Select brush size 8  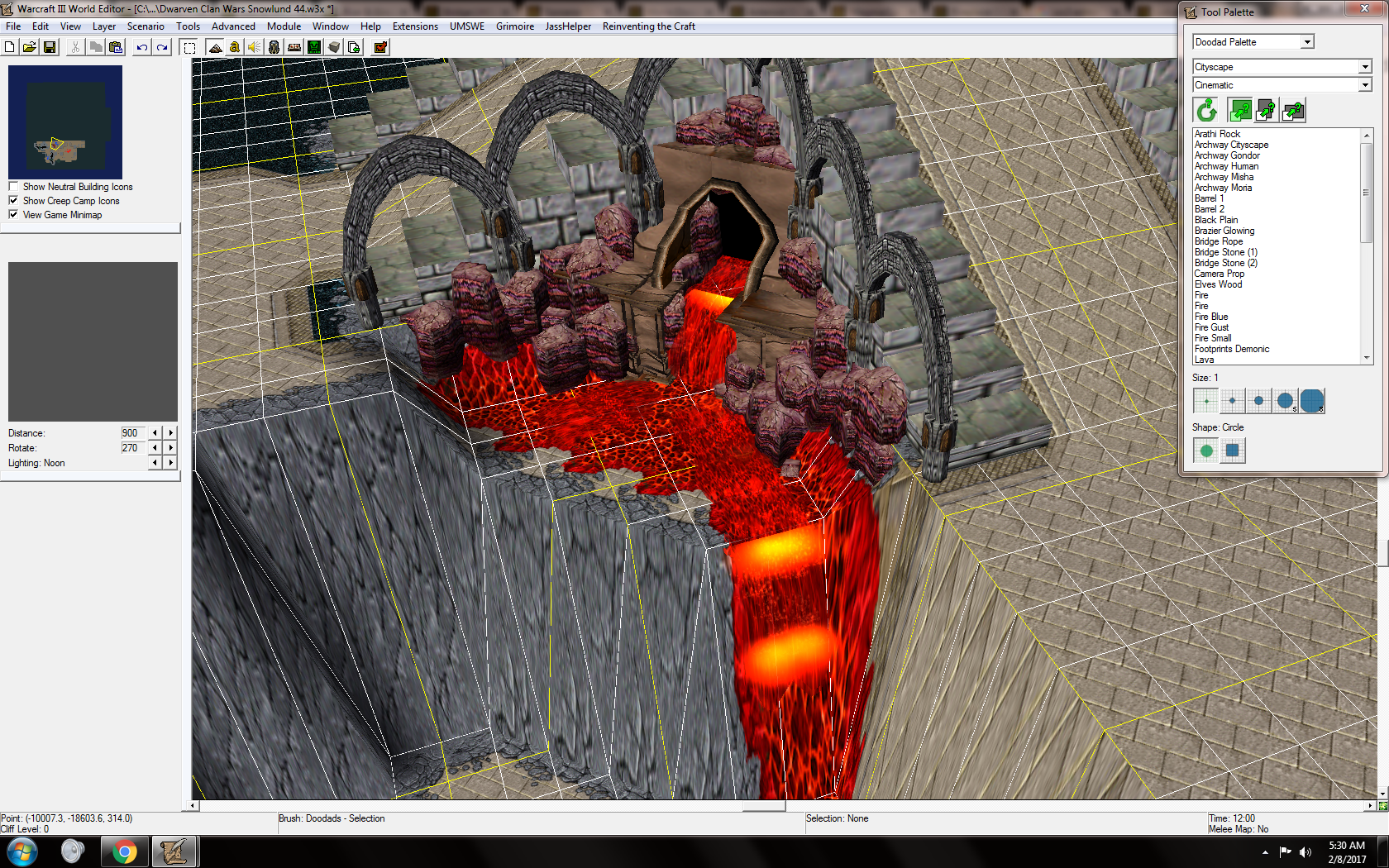pyautogui.click(x=1312, y=401)
